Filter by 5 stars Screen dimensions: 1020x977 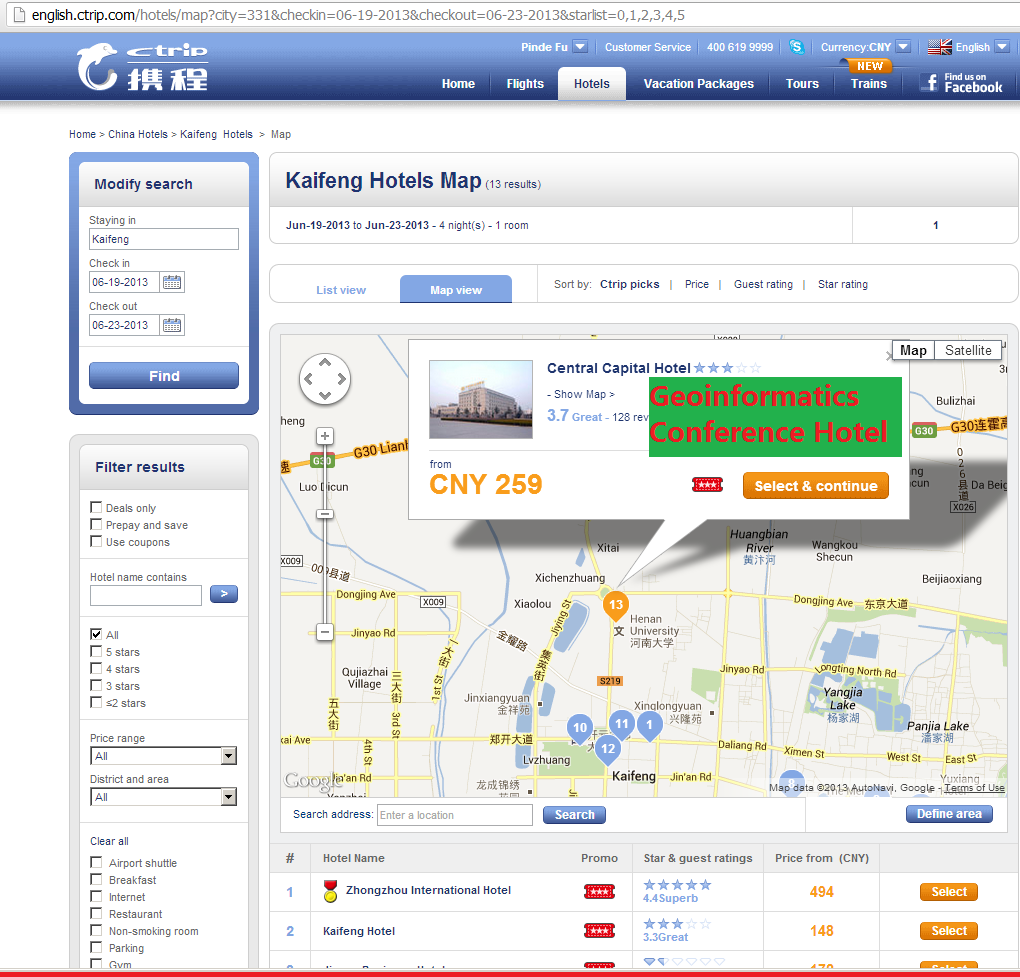click(x=96, y=651)
